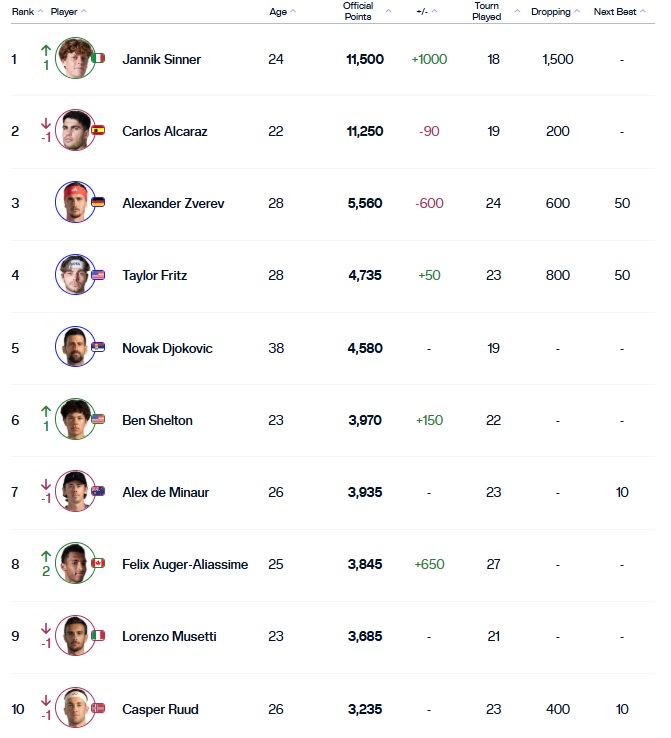Click the Serbian flag beside Novak Djokovic
671x738 pixels.
[98, 348]
